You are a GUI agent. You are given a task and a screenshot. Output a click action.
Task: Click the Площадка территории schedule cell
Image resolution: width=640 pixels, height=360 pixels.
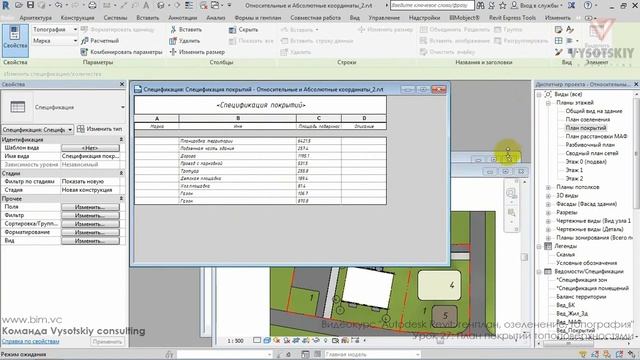tap(238, 141)
